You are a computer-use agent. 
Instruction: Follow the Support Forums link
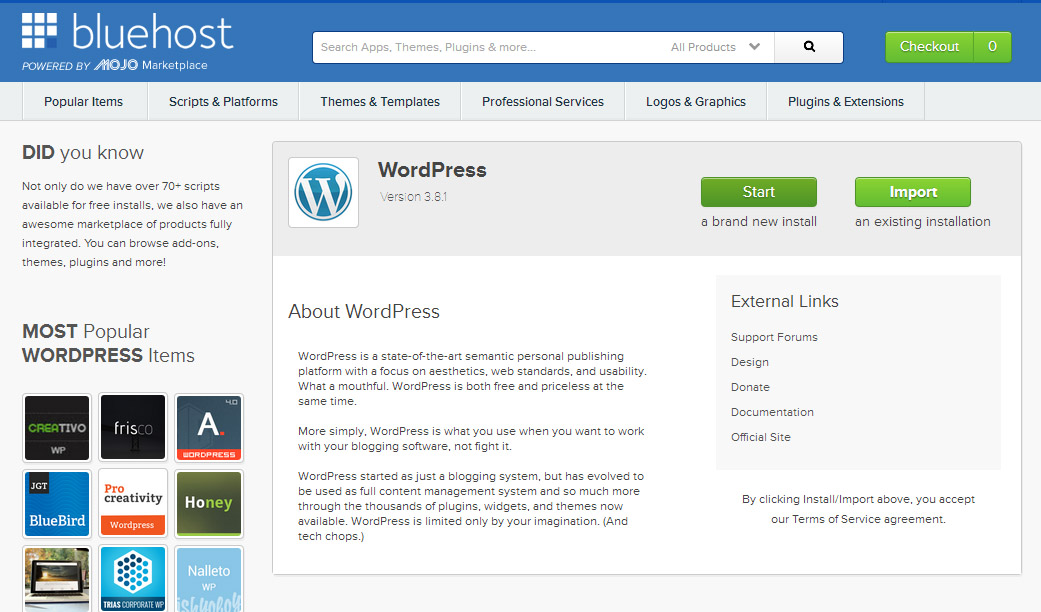(774, 337)
